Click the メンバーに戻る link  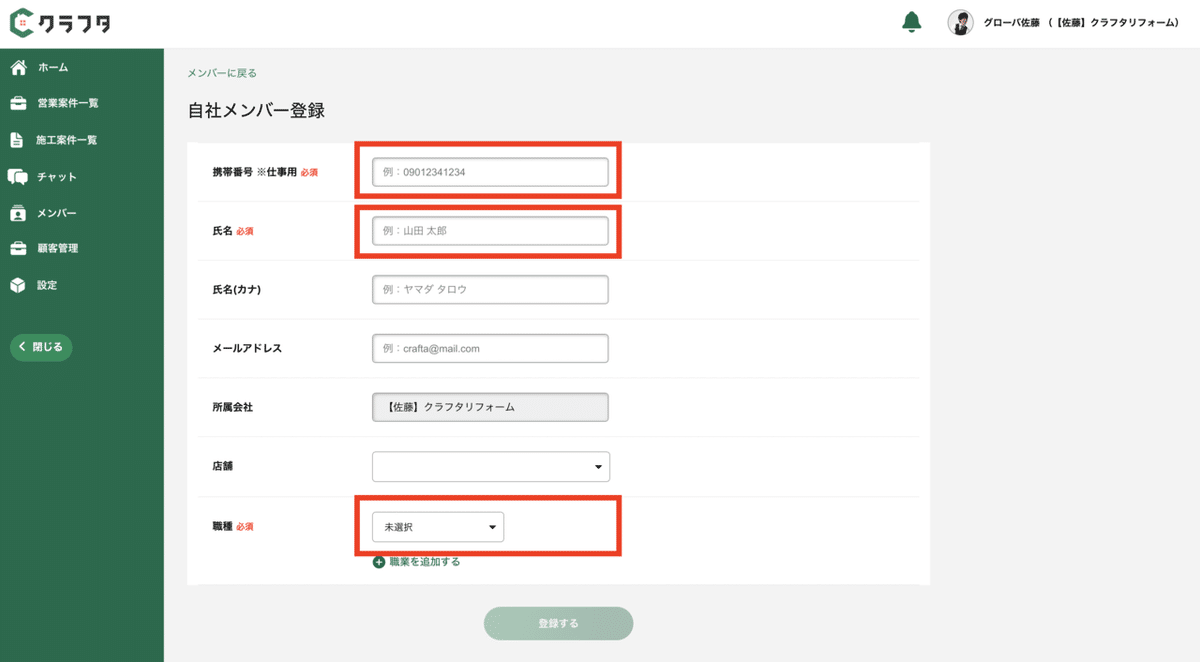222,73
